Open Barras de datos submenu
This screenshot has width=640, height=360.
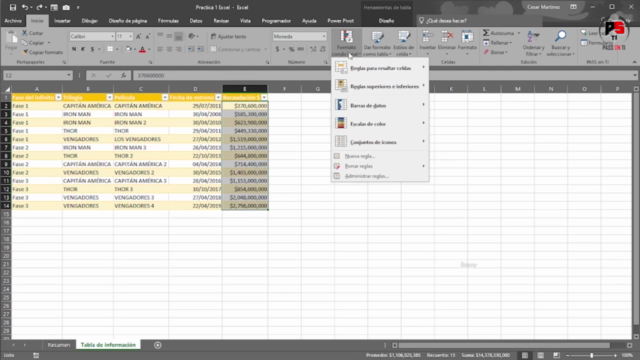click(x=380, y=105)
